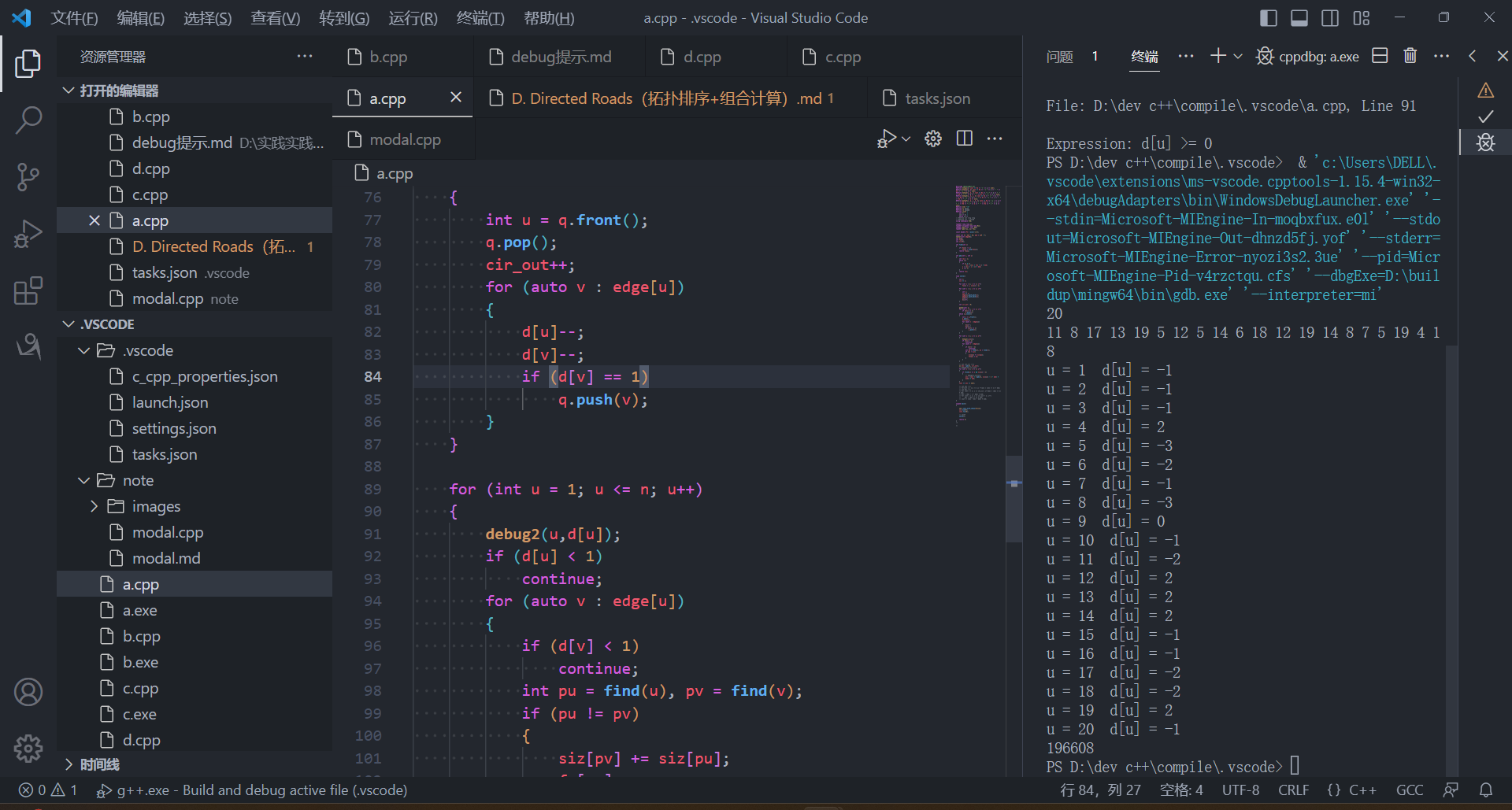Open Source Control view
This screenshot has width=1512, height=810.
coord(28,177)
